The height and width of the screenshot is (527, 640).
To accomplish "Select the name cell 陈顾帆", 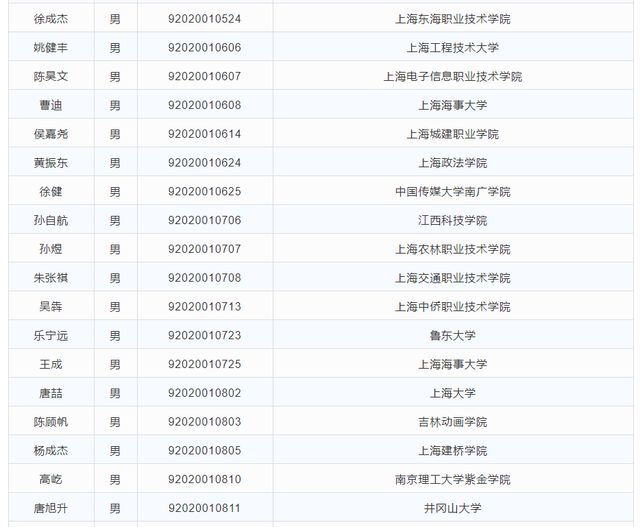I will point(51,422).
